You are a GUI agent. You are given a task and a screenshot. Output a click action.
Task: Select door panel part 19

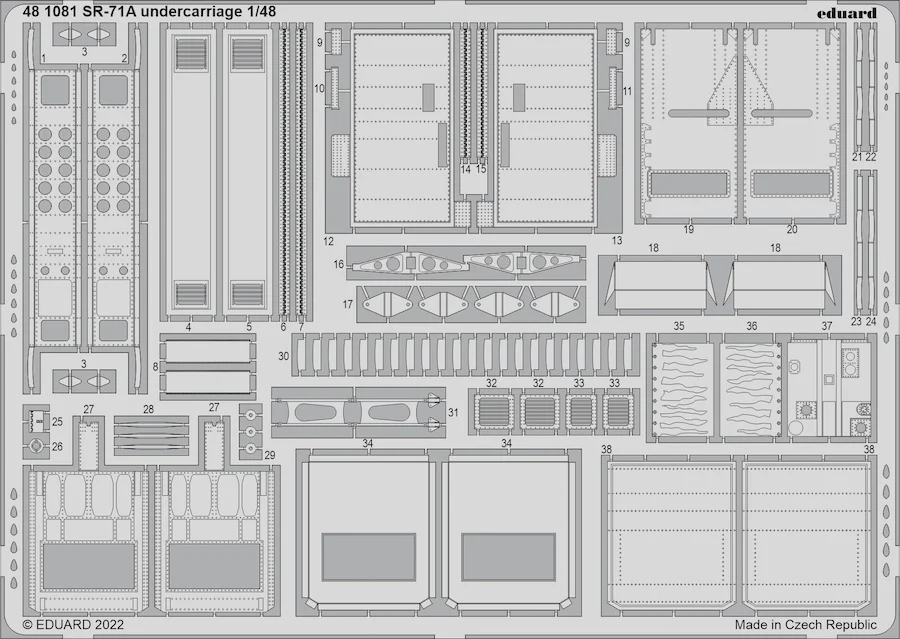pos(689,123)
